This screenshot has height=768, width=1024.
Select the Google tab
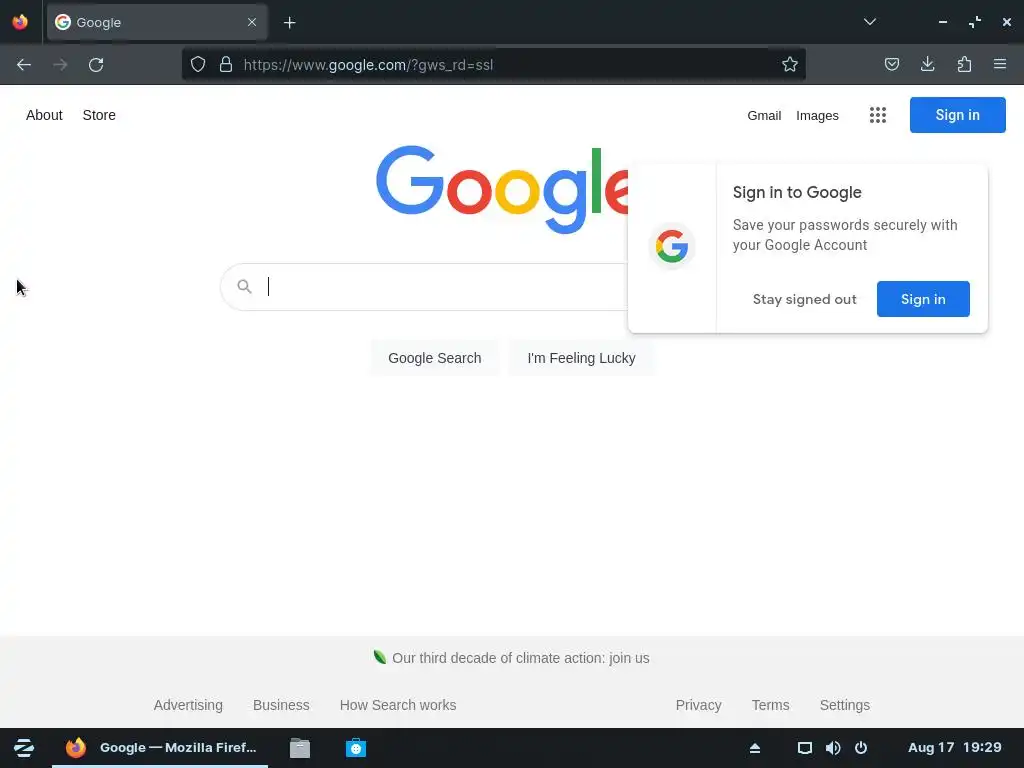point(157,22)
